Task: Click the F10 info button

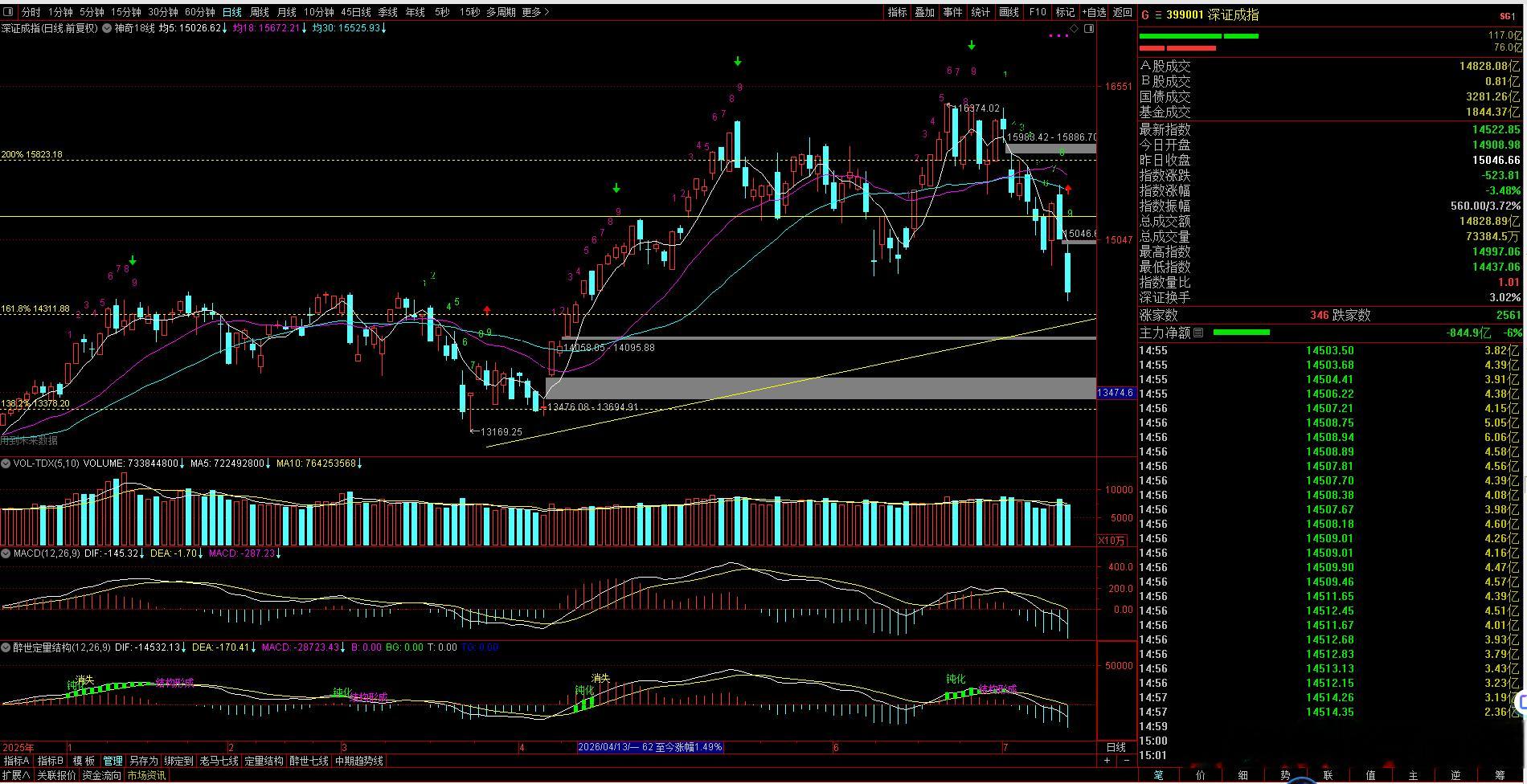Action: pos(1038,12)
